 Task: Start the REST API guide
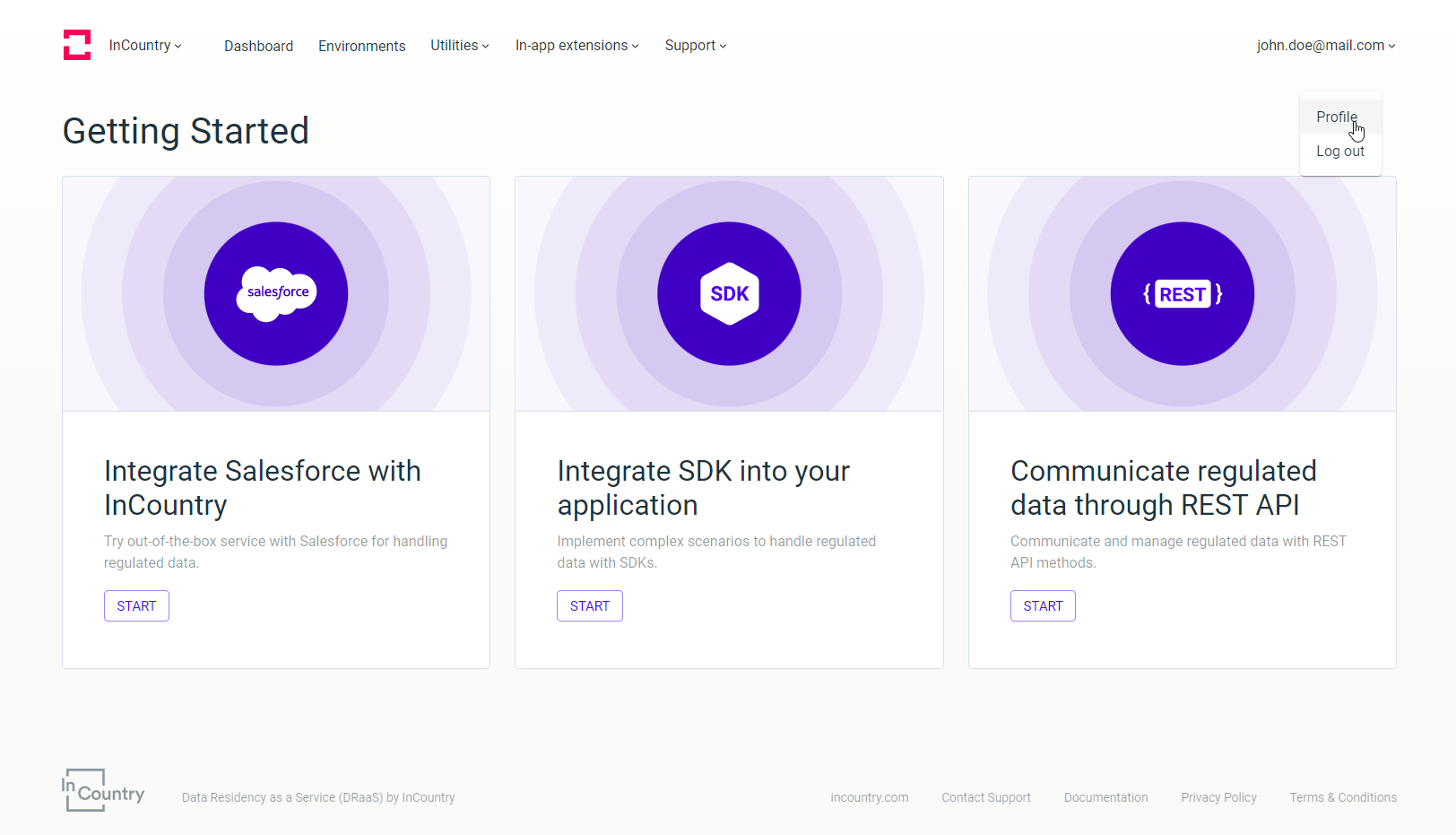pyautogui.click(x=1043, y=606)
